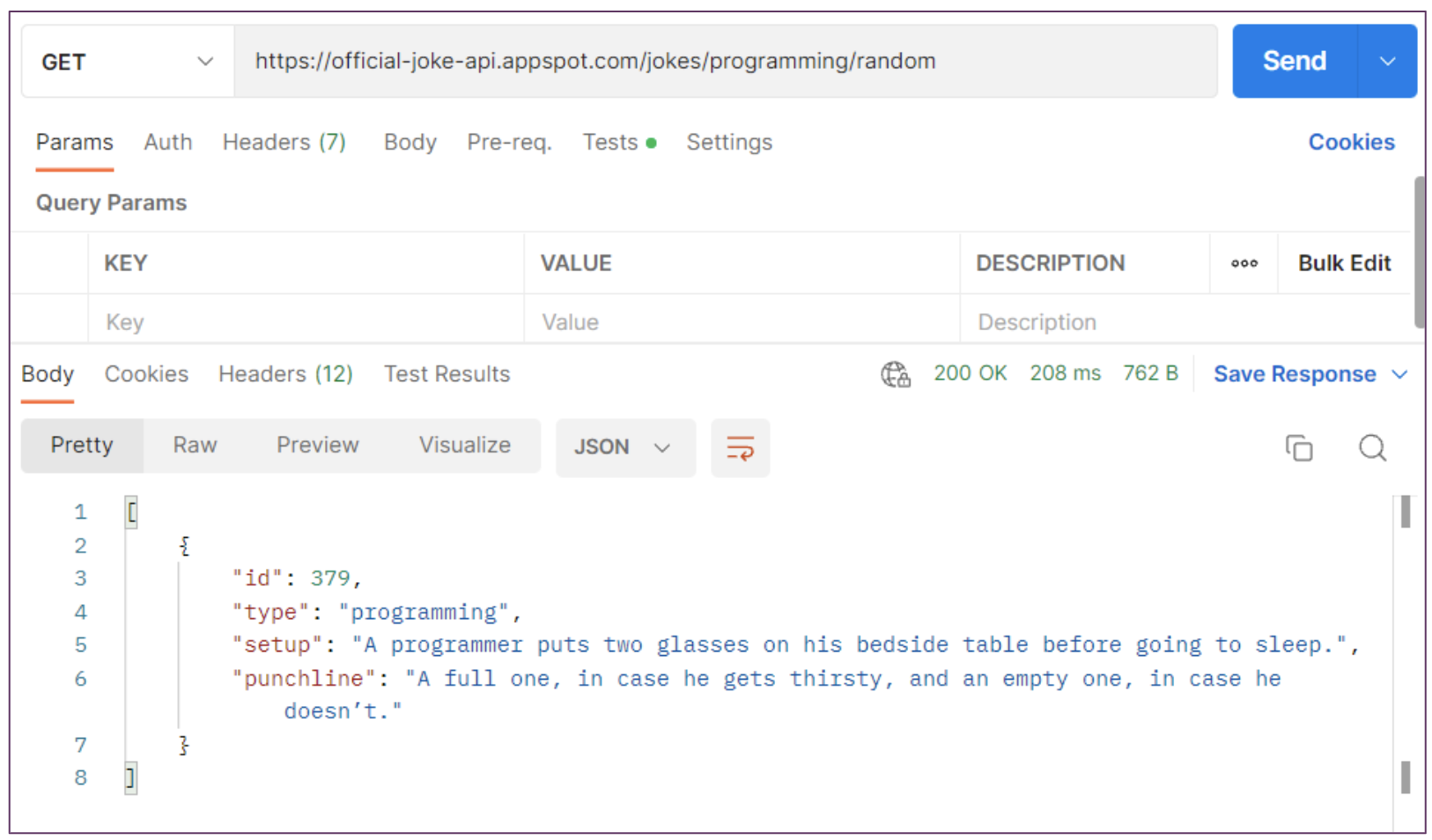The width and height of the screenshot is (1432, 840).
Task: Click the "programming" type value
Action: [424, 612]
